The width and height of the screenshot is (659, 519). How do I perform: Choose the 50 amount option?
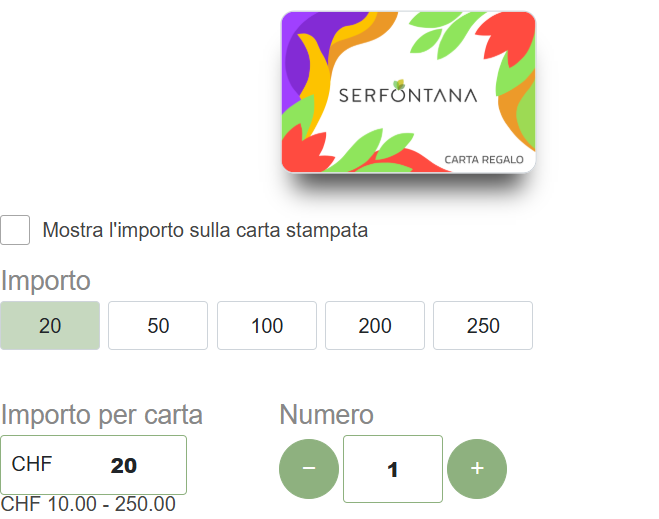tap(158, 326)
